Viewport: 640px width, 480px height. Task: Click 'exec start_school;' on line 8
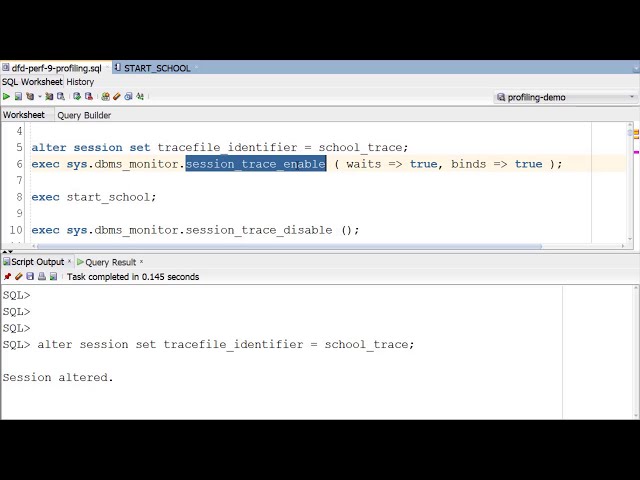pyautogui.click(x=94, y=197)
